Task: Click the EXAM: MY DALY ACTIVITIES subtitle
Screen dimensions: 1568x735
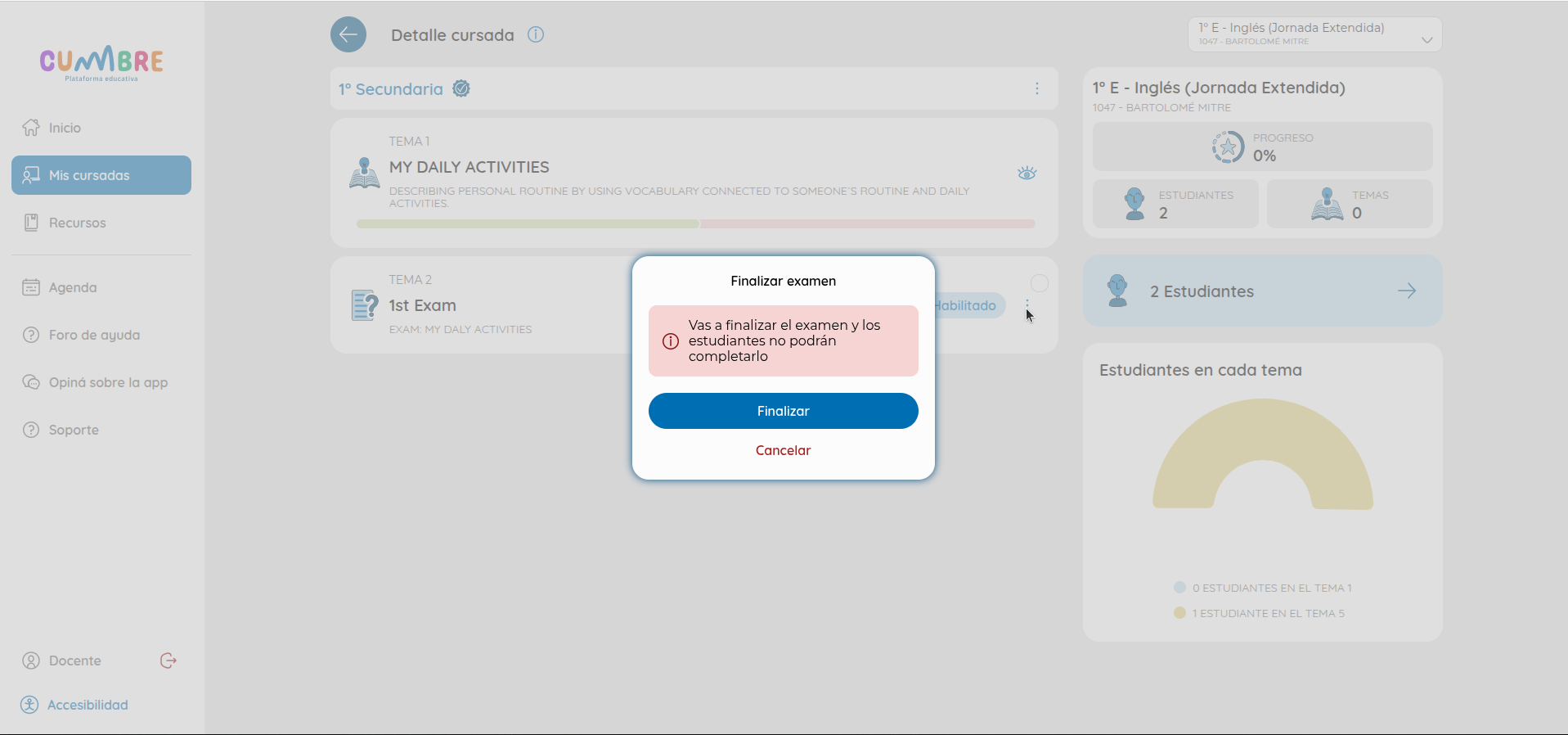Action: (461, 329)
